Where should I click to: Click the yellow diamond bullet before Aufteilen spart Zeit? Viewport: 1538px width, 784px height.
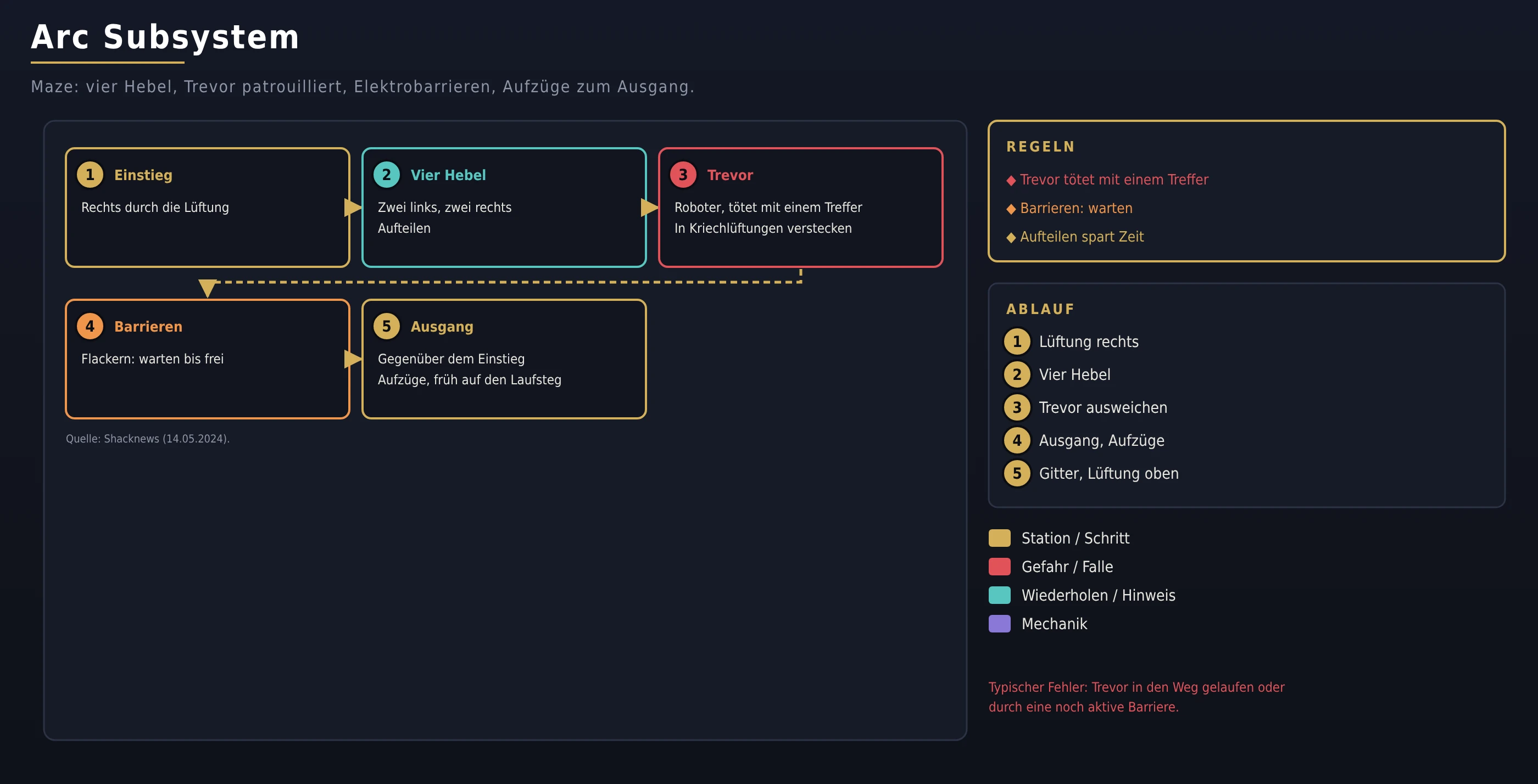[1011, 238]
